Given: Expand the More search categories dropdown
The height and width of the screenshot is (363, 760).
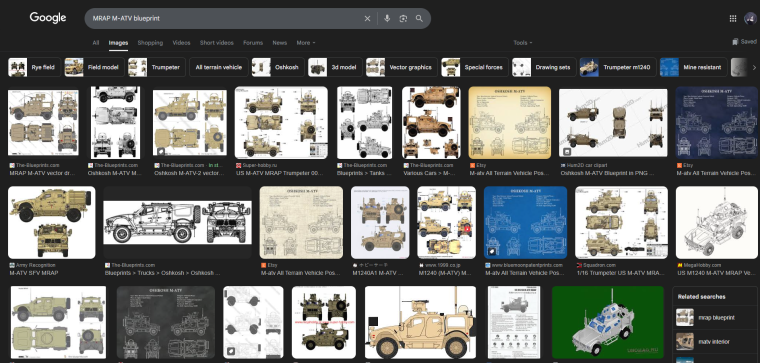Looking at the screenshot, I should [x=306, y=43].
